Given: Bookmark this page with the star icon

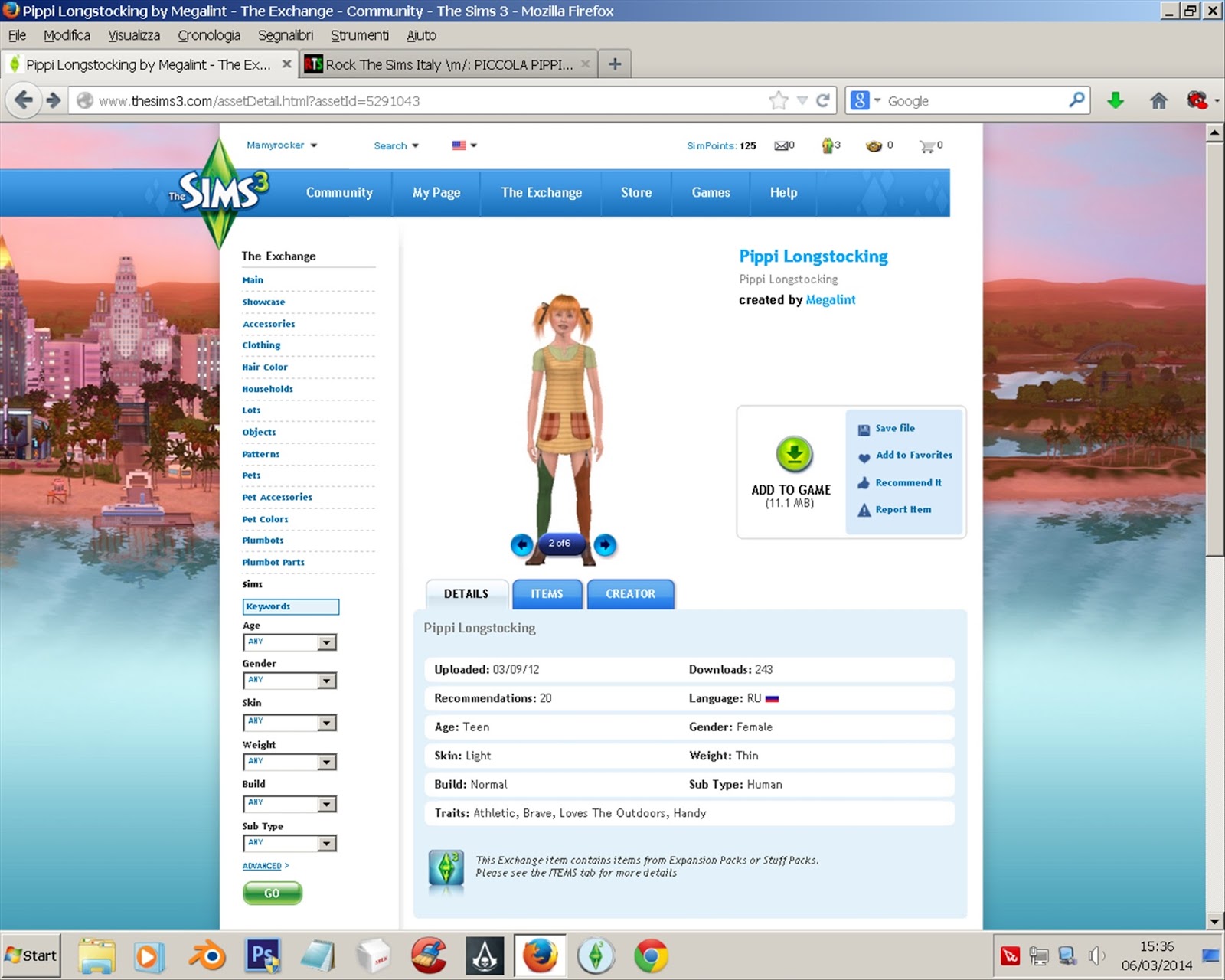Looking at the screenshot, I should coord(779,100).
